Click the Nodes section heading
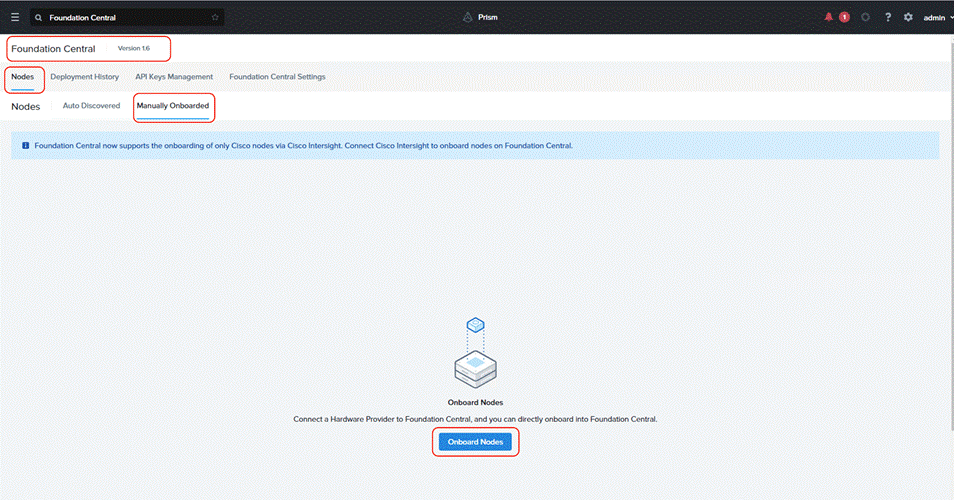 pos(26,106)
